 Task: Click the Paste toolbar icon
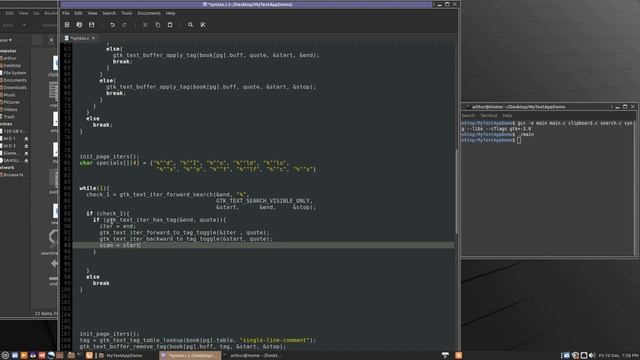pyautogui.click(x=170, y=25)
